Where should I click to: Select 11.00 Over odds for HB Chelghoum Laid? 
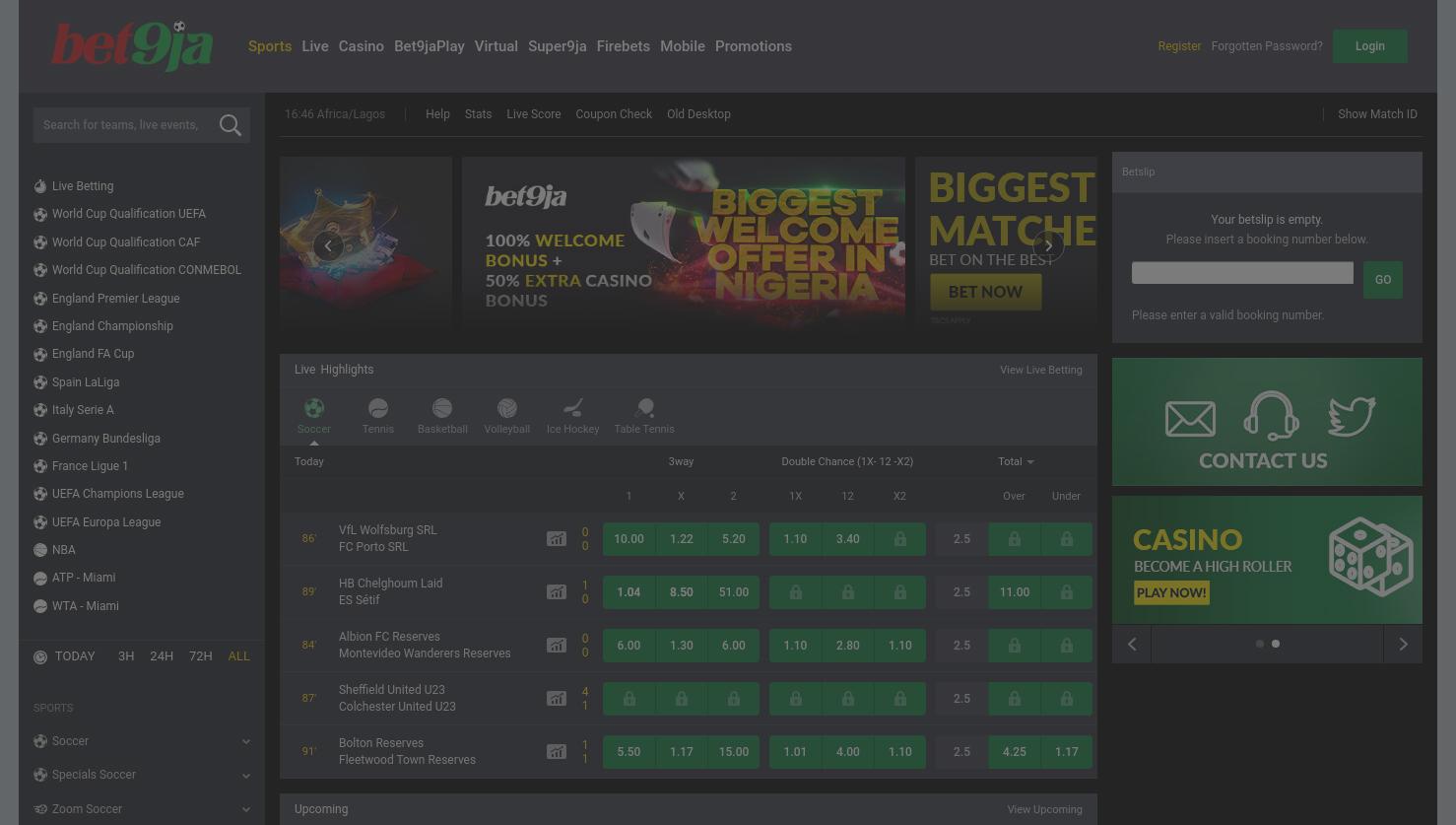pyautogui.click(x=1014, y=592)
